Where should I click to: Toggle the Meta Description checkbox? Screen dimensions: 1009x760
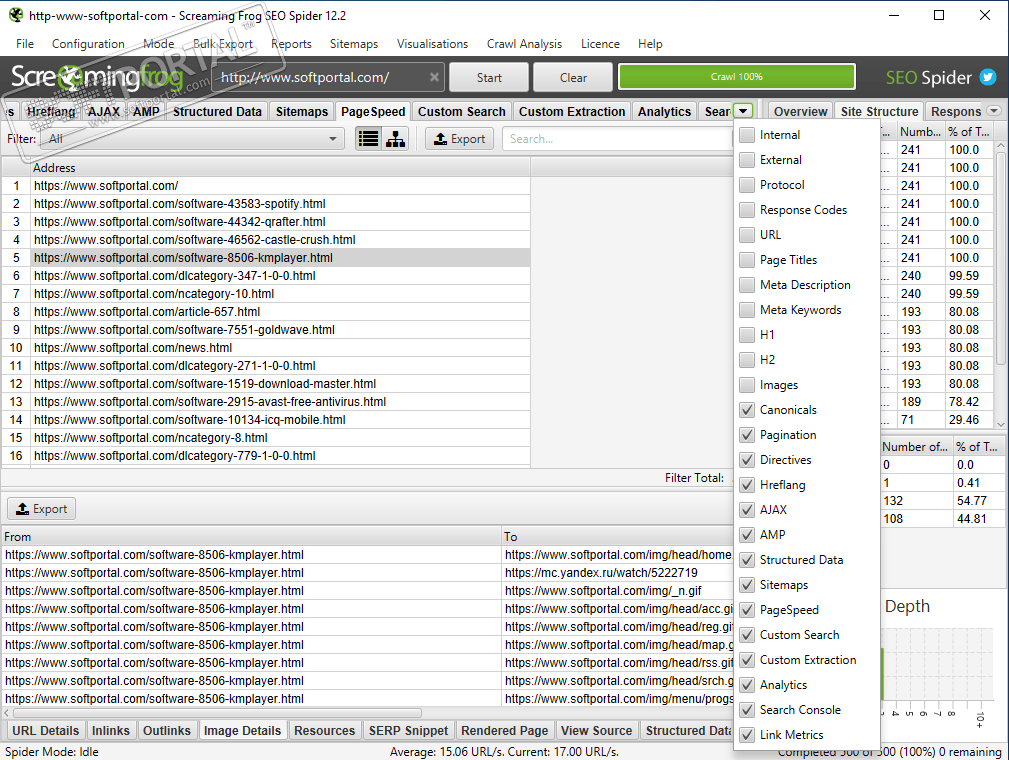click(x=746, y=285)
